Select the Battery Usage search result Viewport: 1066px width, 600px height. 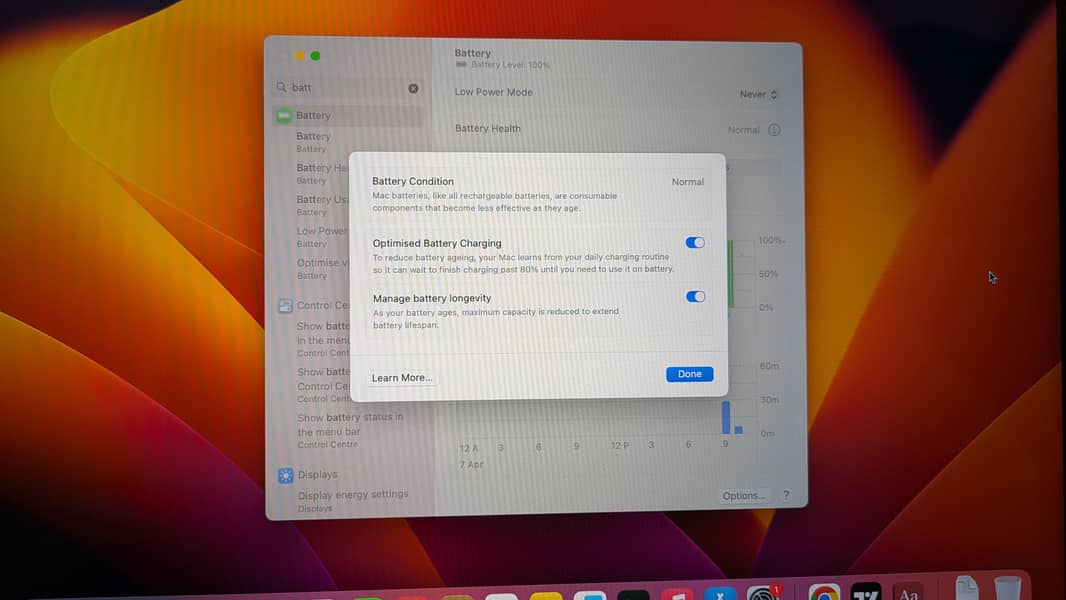[x=322, y=199]
